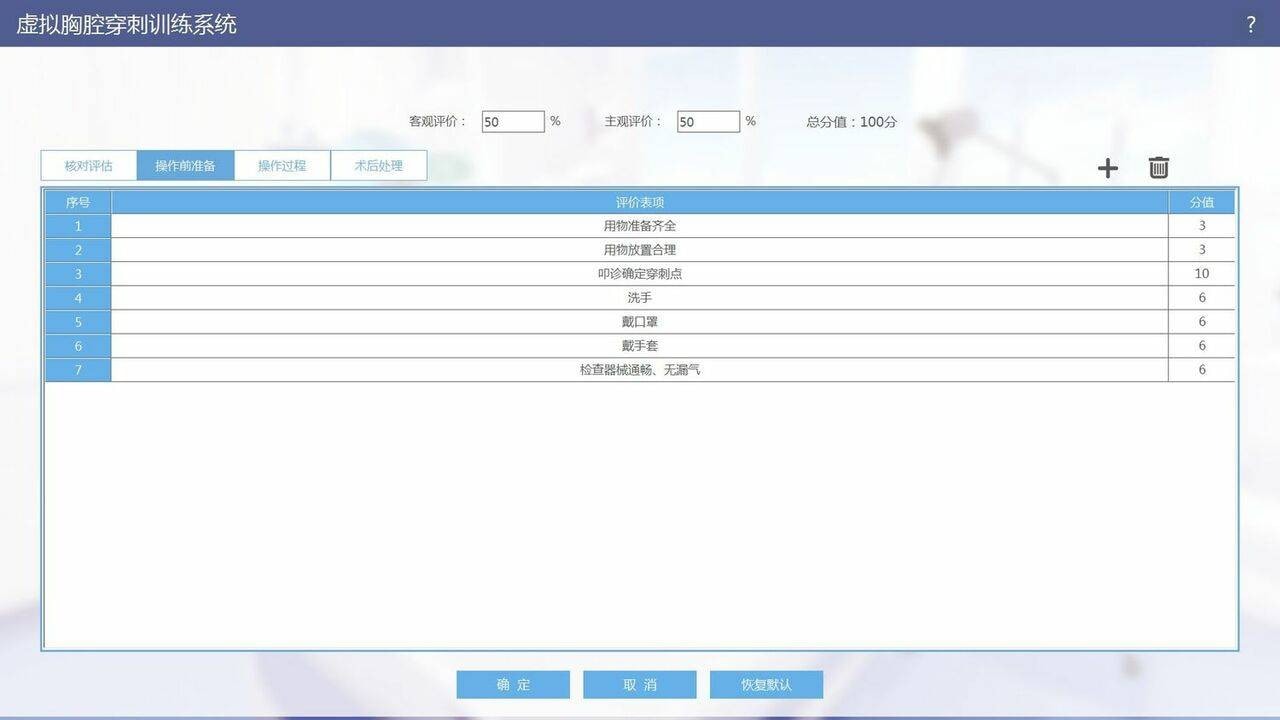Screen dimensions: 1280x720
Task: Click the 评价表项 column header
Action: point(640,202)
